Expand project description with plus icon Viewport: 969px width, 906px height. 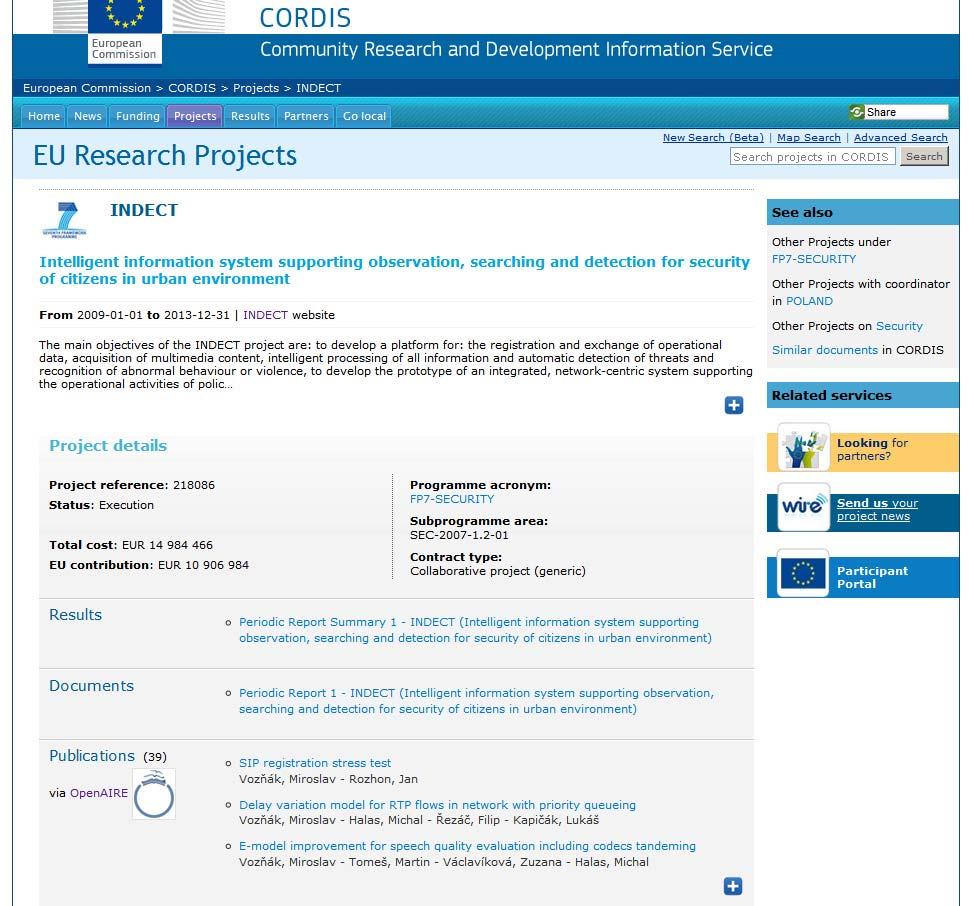[x=734, y=405]
